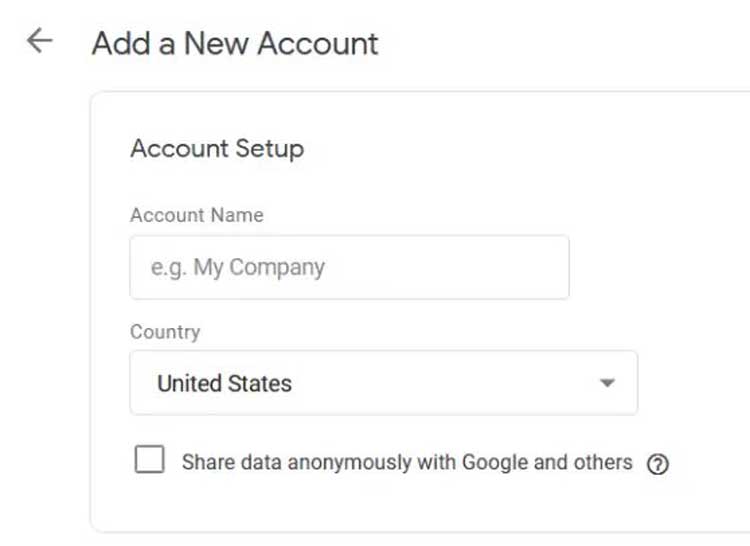Viewport: 750px width, 546px height.
Task: Click the 'e.g. My Company' placeholder text
Action: [x=238, y=268]
